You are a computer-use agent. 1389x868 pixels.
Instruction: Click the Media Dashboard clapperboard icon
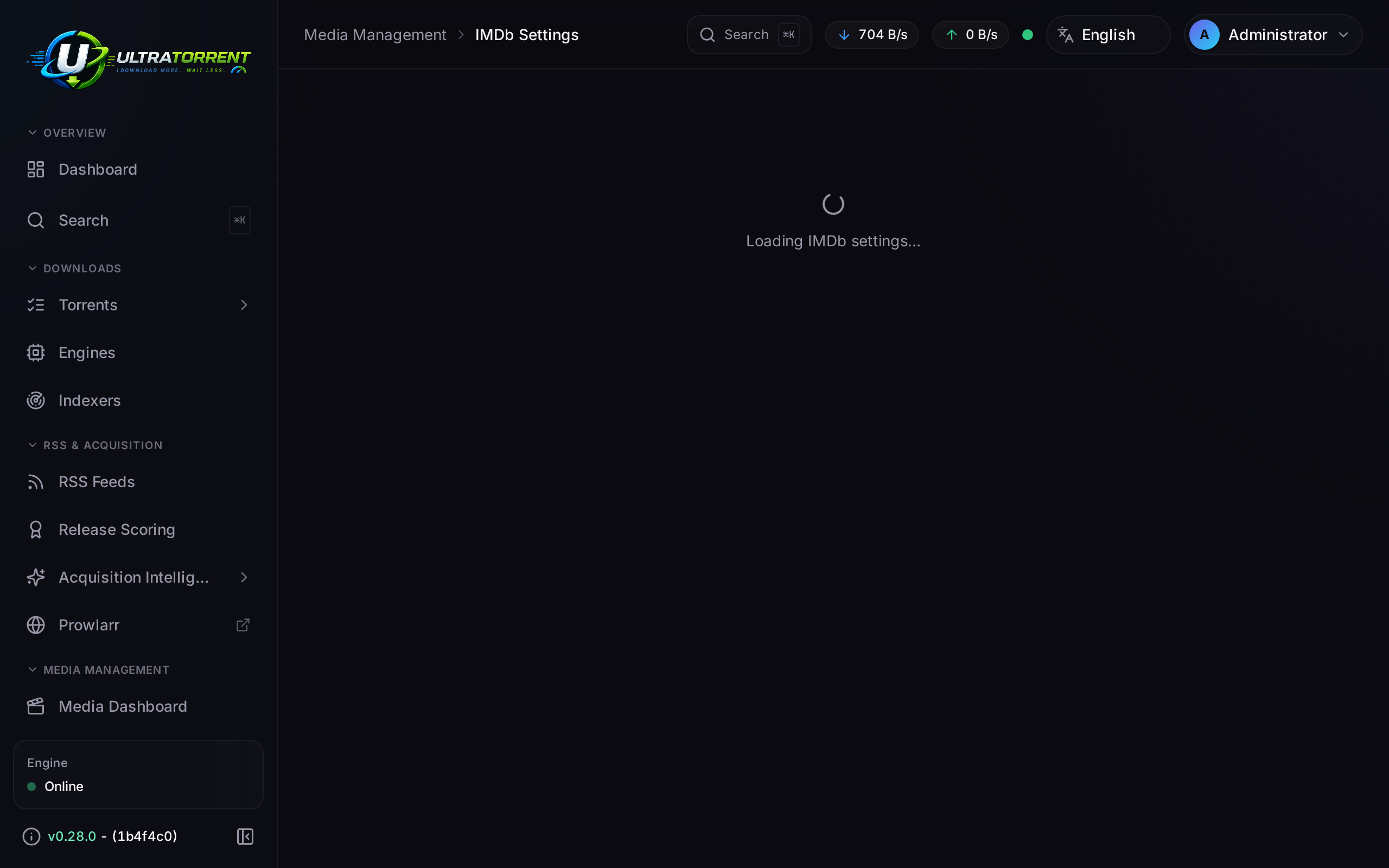pos(36,706)
